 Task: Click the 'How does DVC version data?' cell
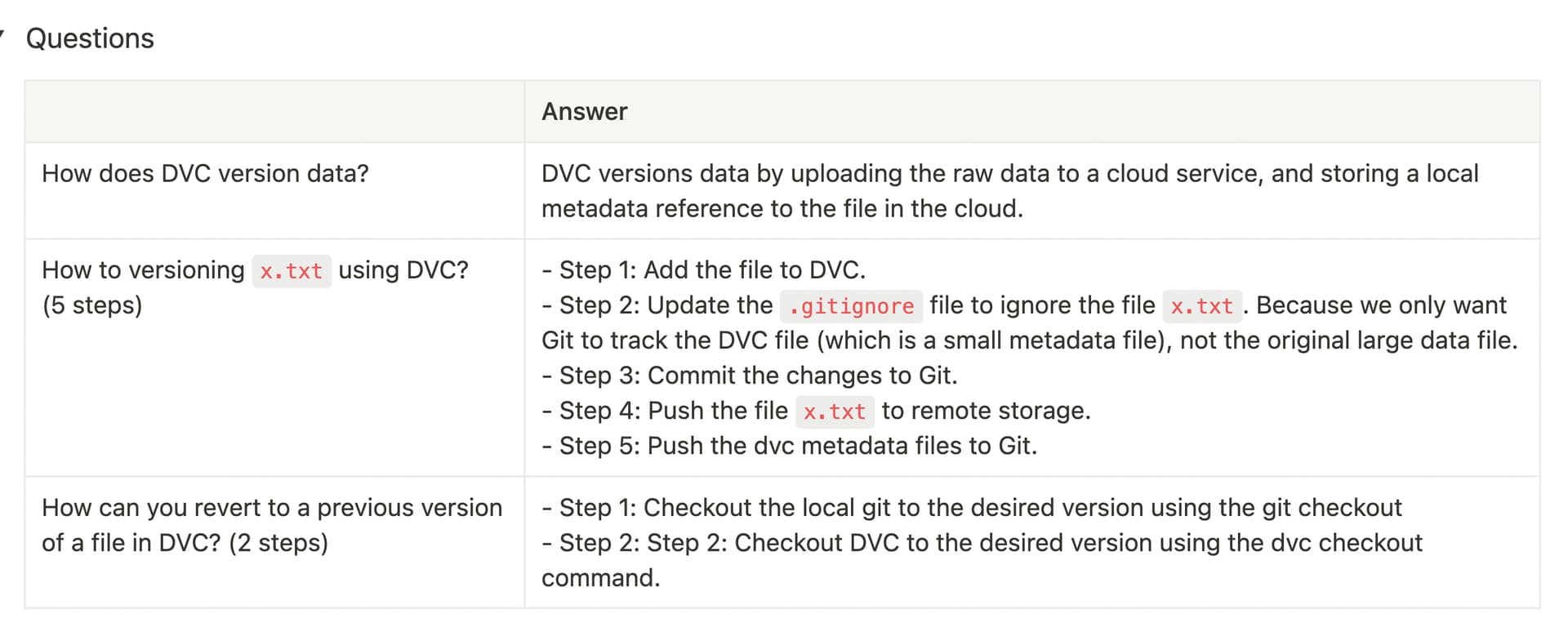coord(205,173)
